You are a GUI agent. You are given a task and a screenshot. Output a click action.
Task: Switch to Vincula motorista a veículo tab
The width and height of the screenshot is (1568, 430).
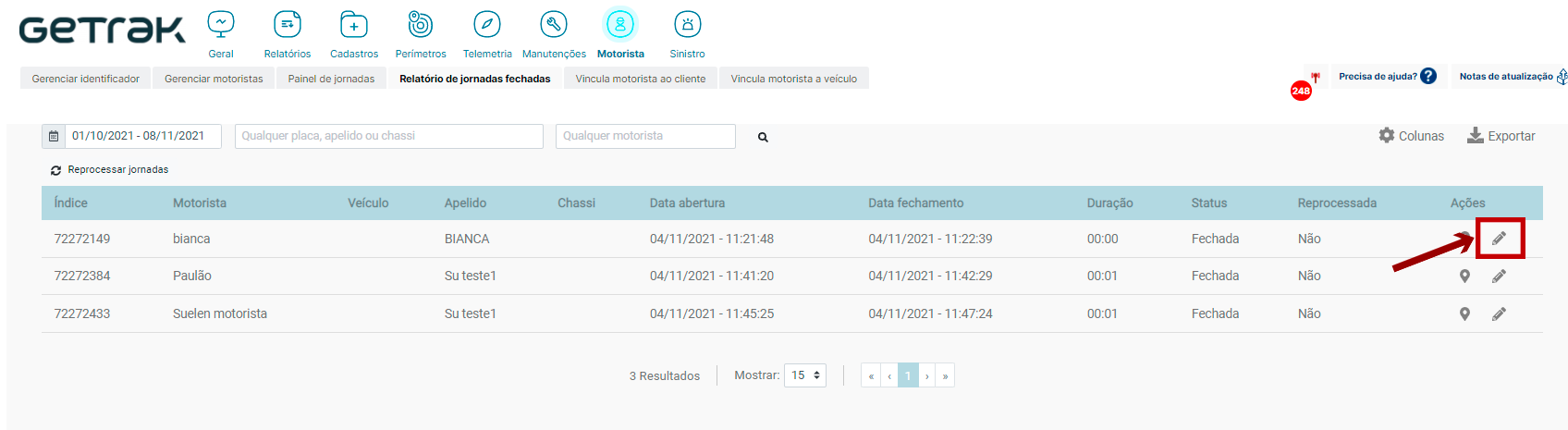pyautogui.click(x=794, y=79)
